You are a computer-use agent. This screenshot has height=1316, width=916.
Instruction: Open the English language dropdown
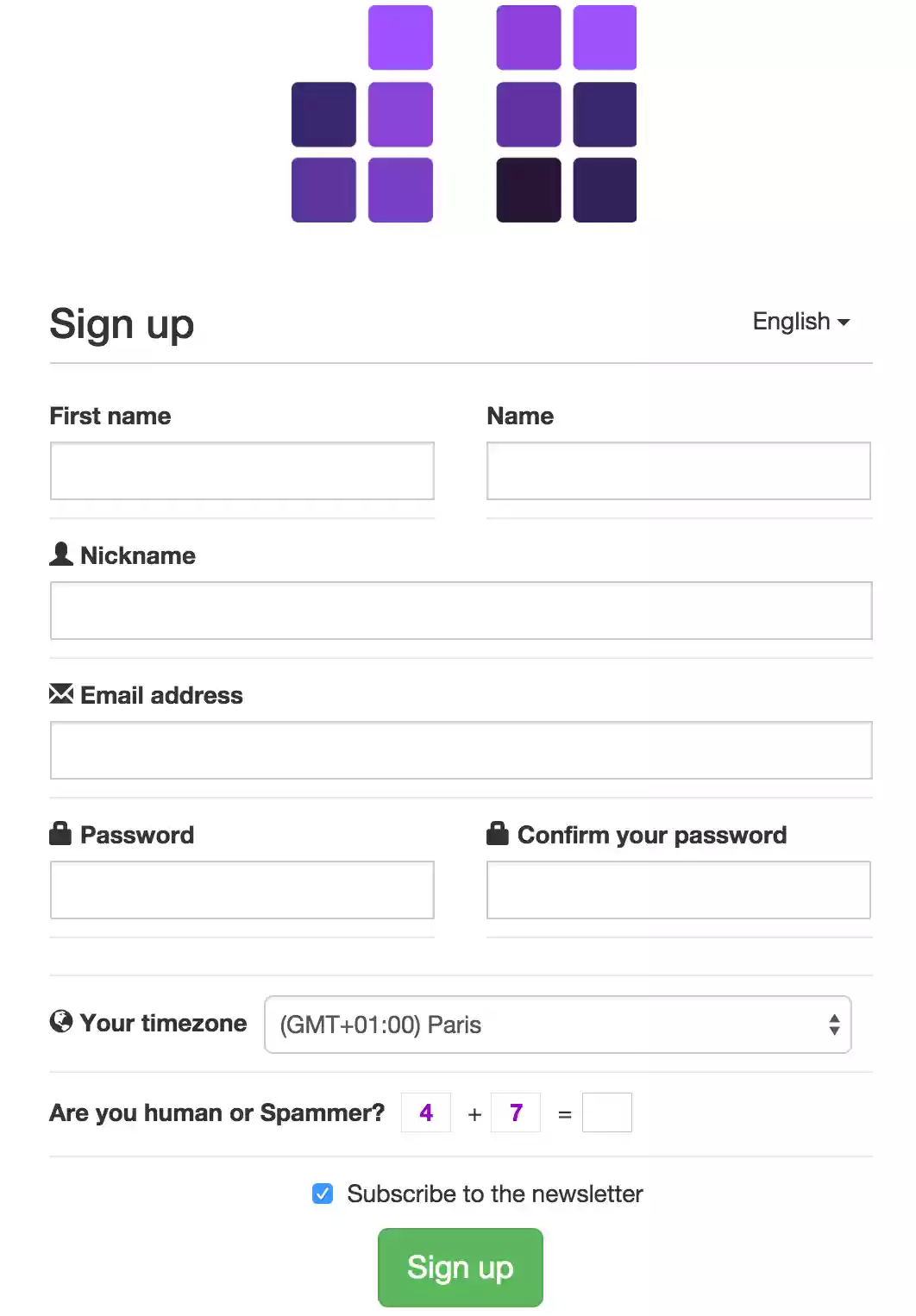tap(800, 321)
